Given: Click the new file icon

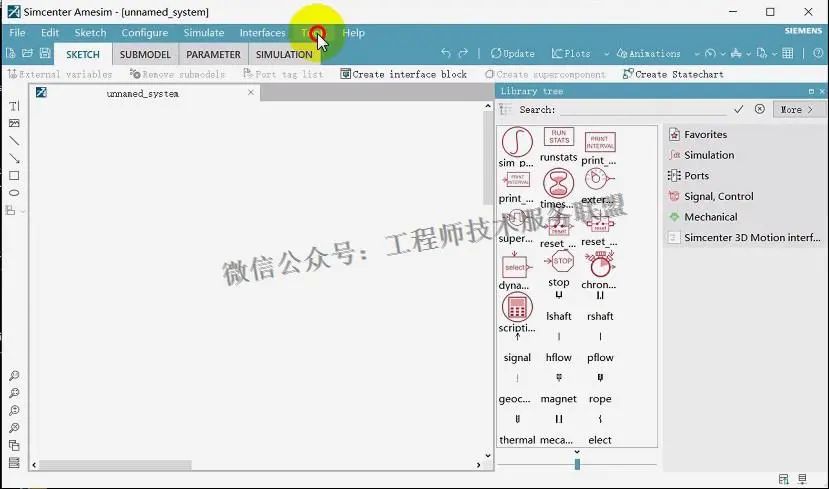Looking at the screenshot, I should (x=11, y=53).
